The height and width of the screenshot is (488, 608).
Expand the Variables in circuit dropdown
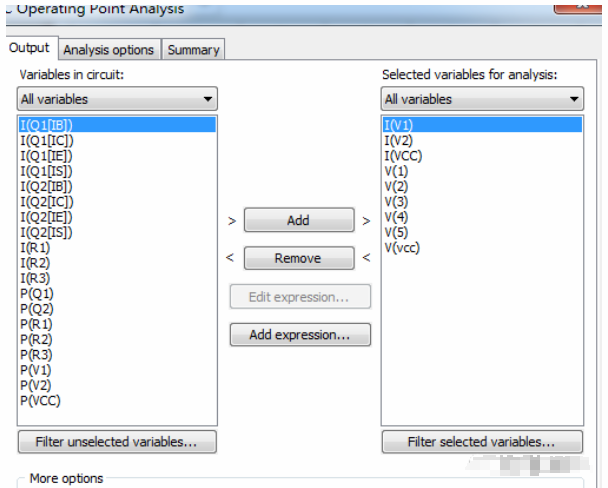(x=117, y=99)
